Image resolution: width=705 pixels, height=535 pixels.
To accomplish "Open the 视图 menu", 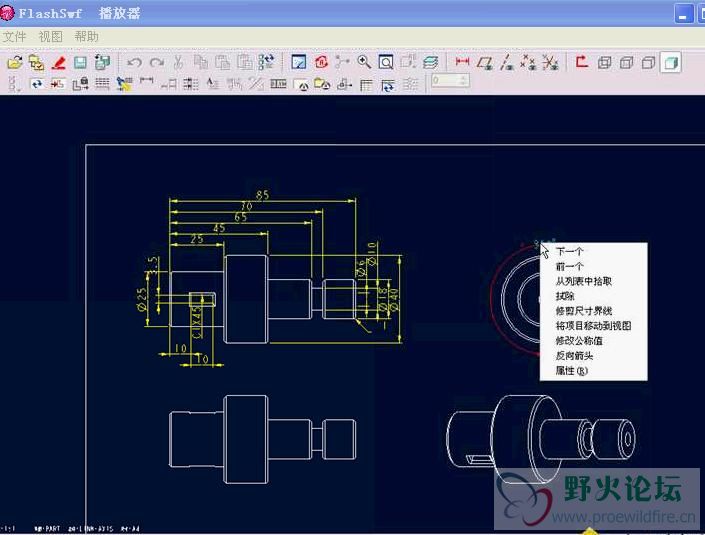I will [50, 36].
